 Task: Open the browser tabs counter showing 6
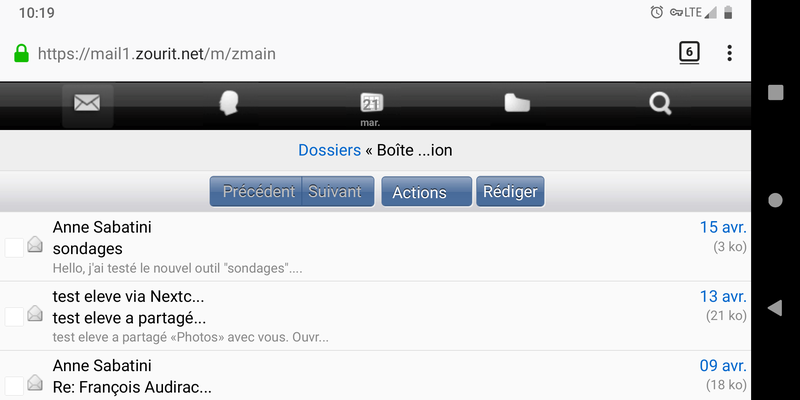tap(689, 53)
